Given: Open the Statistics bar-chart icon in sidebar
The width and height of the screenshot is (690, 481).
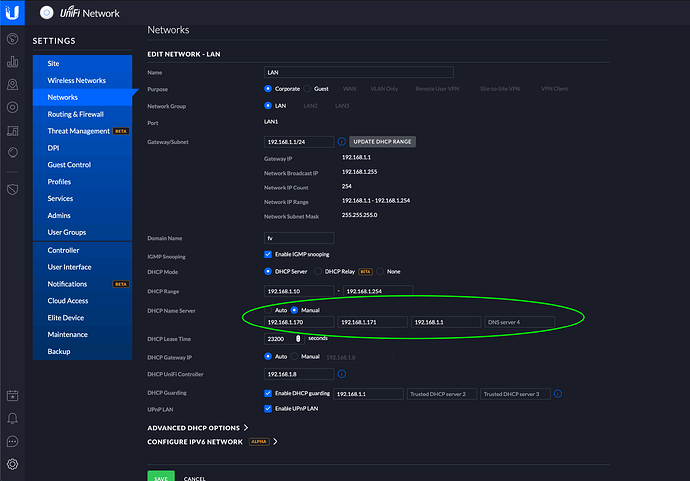Looking at the screenshot, I should tap(13, 61).
